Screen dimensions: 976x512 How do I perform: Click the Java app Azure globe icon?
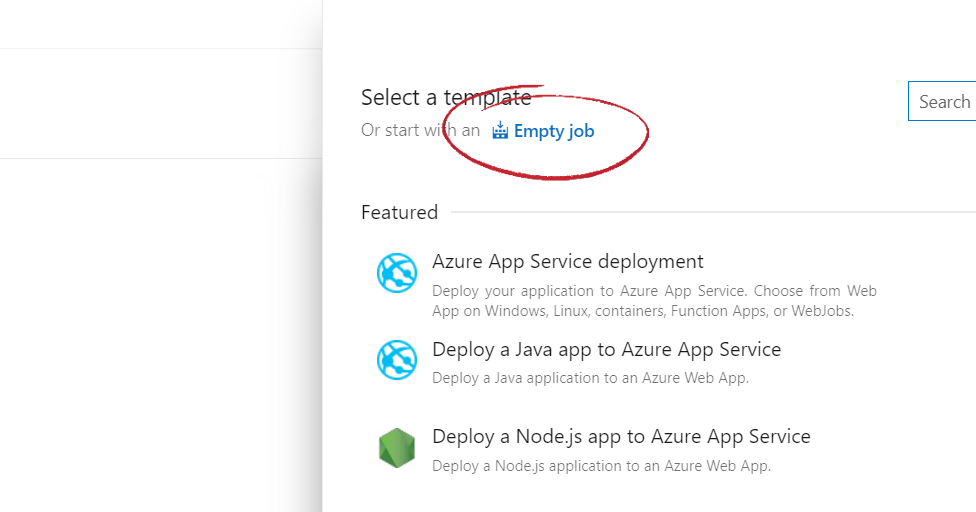[396, 360]
